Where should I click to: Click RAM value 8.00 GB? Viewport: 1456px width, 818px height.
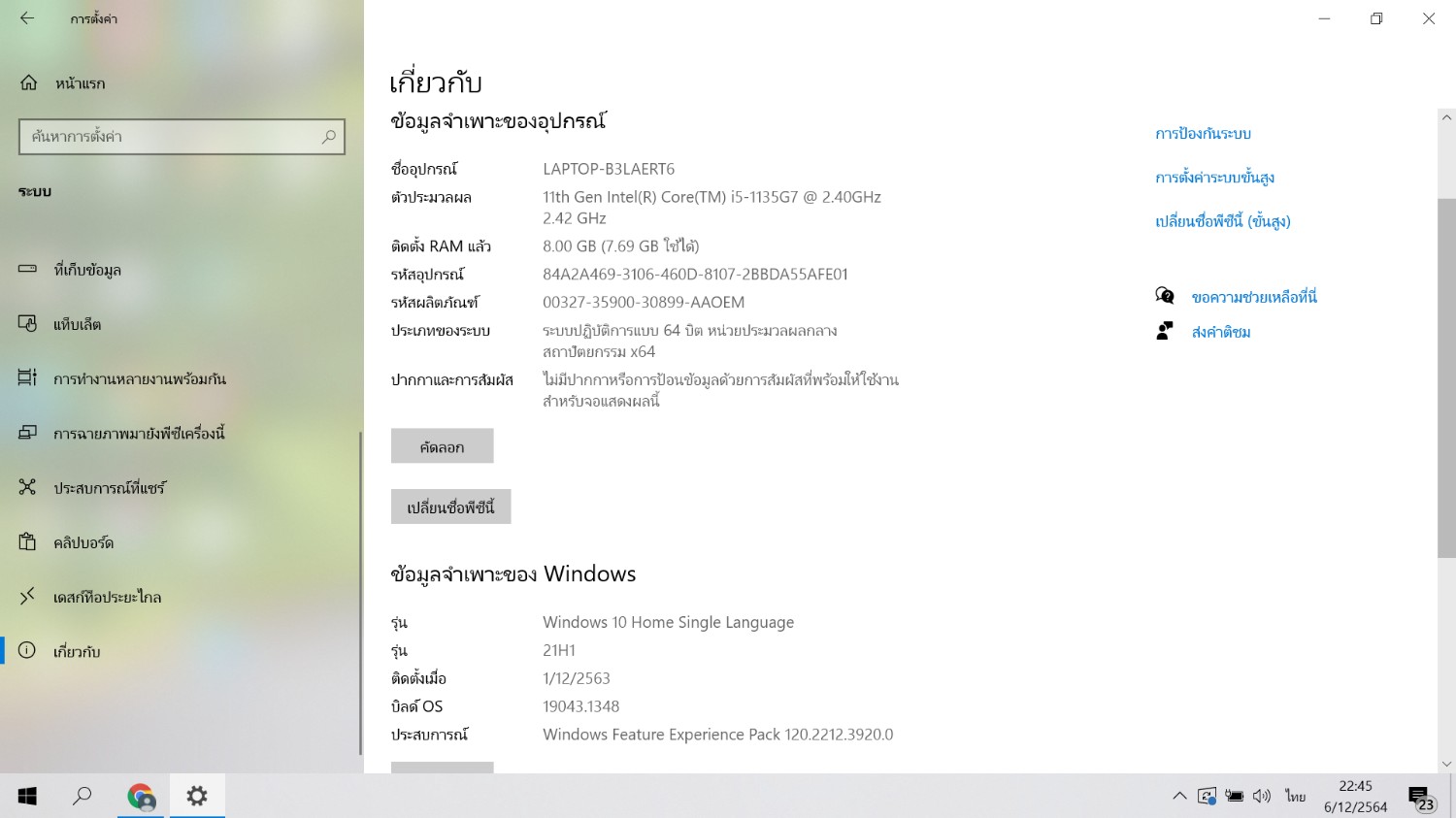click(x=620, y=246)
